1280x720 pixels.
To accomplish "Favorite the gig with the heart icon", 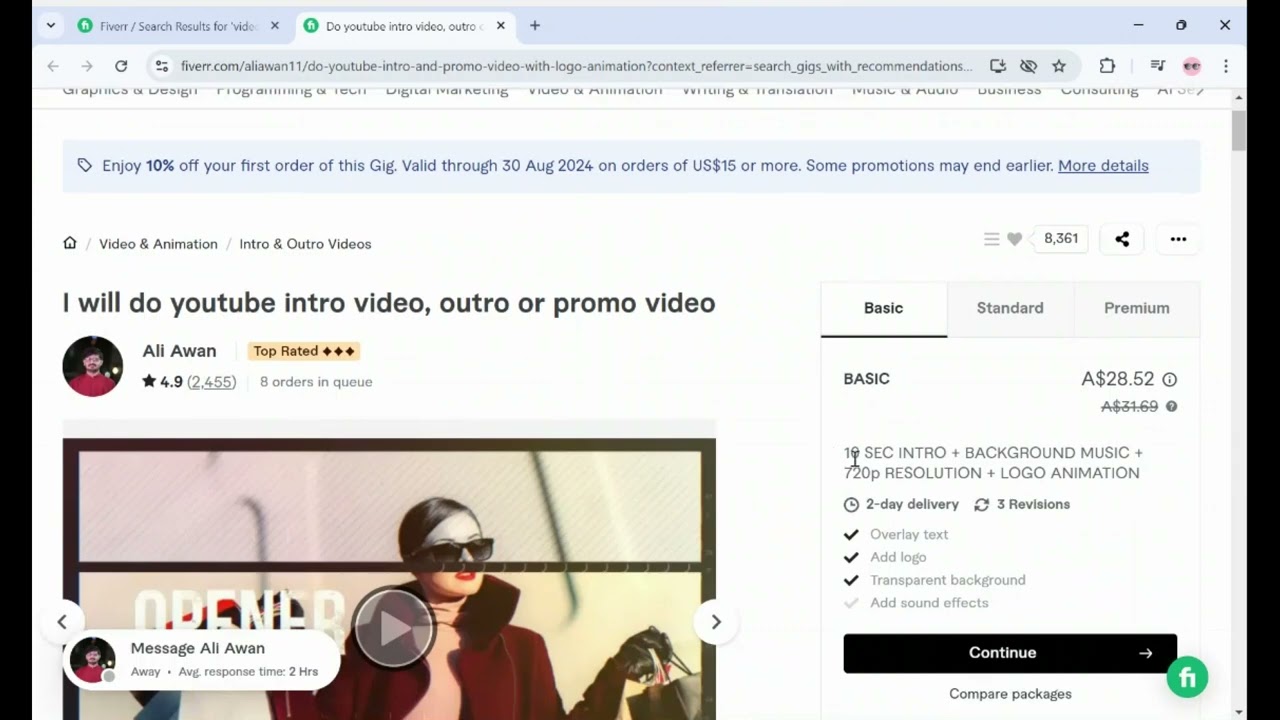I will tap(1014, 239).
